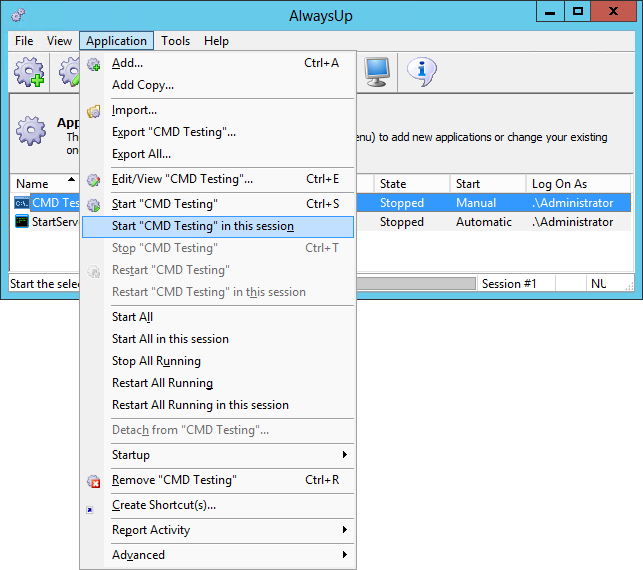The height and width of the screenshot is (570, 643).
Task: Select Import... in the menu
Action: pyautogui.click(x=218, y=110)
